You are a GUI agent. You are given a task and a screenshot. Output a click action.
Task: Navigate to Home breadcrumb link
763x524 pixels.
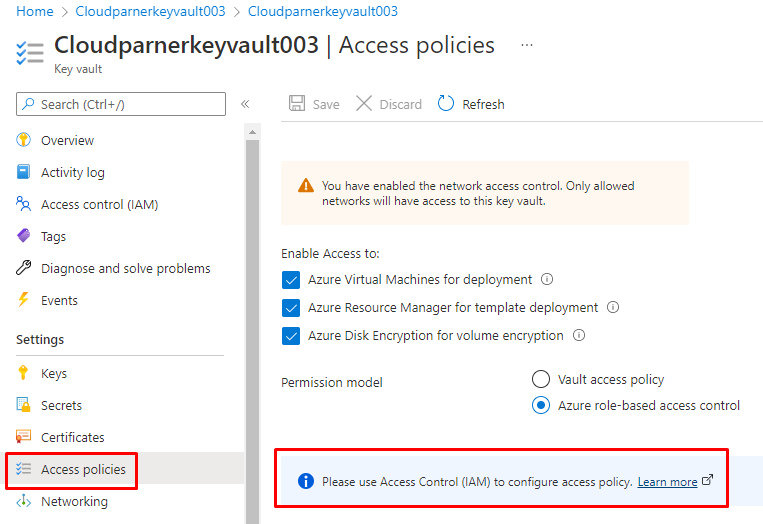(35, 11)
